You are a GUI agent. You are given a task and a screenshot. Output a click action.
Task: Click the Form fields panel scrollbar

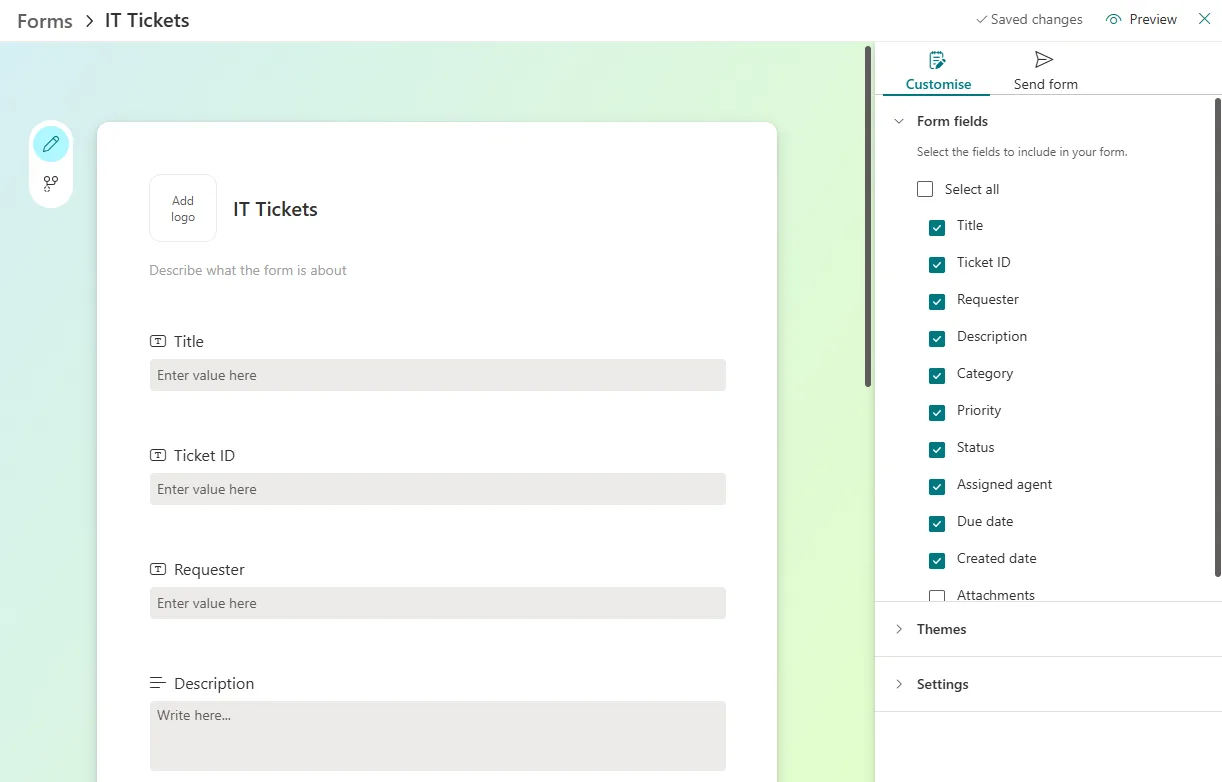[x=1217, y=337]
